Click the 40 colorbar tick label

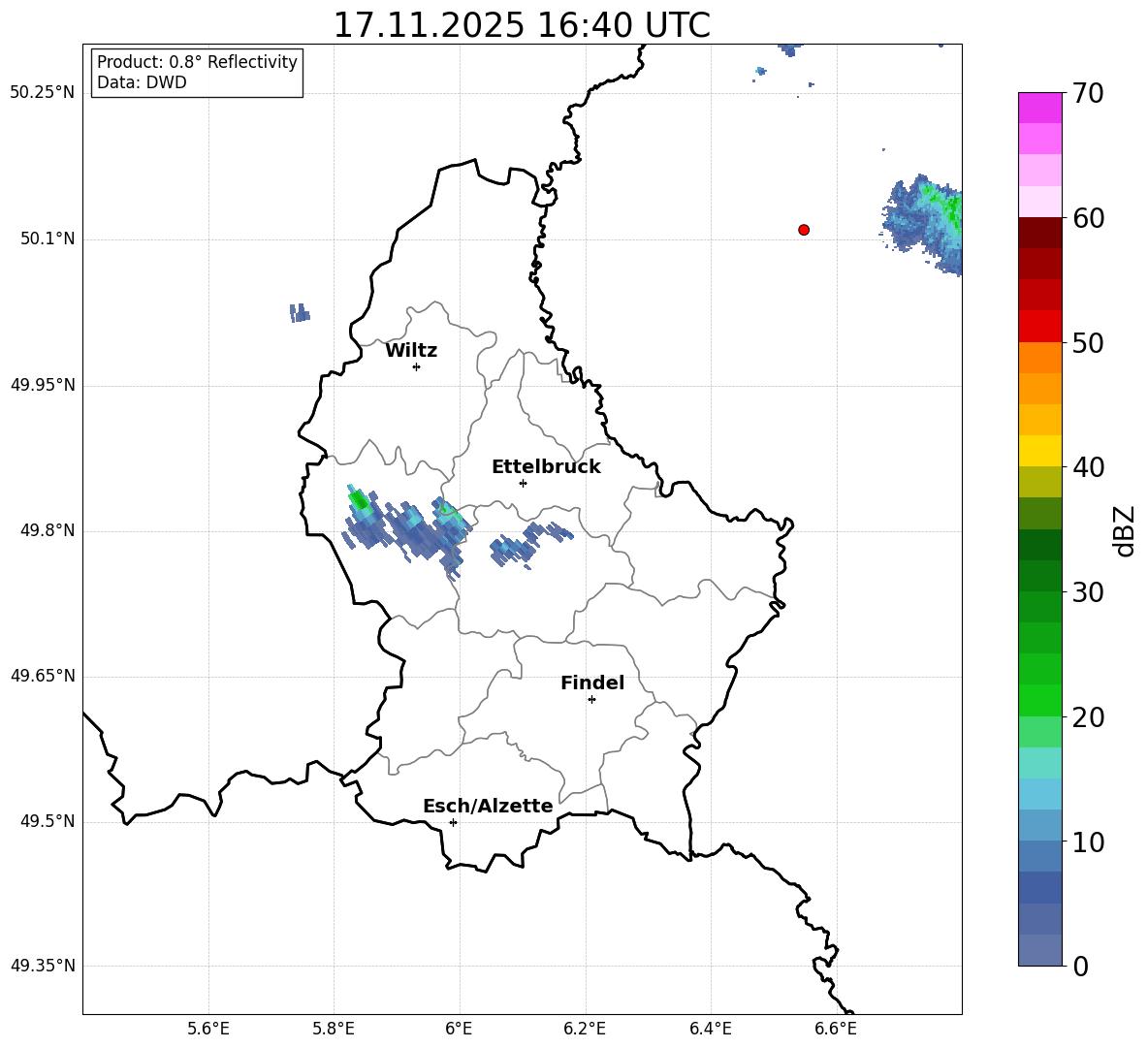click(x=1087, y=467)
